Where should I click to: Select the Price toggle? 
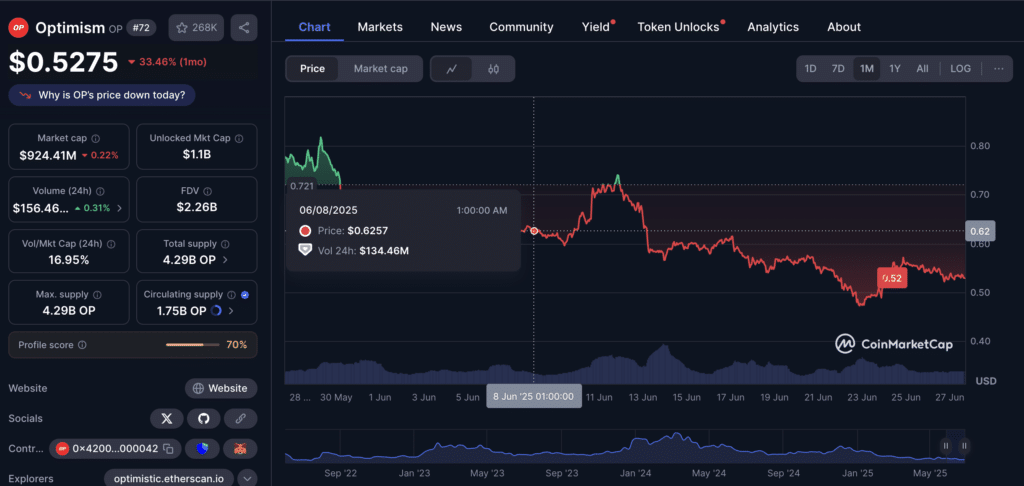pos(312,69)
